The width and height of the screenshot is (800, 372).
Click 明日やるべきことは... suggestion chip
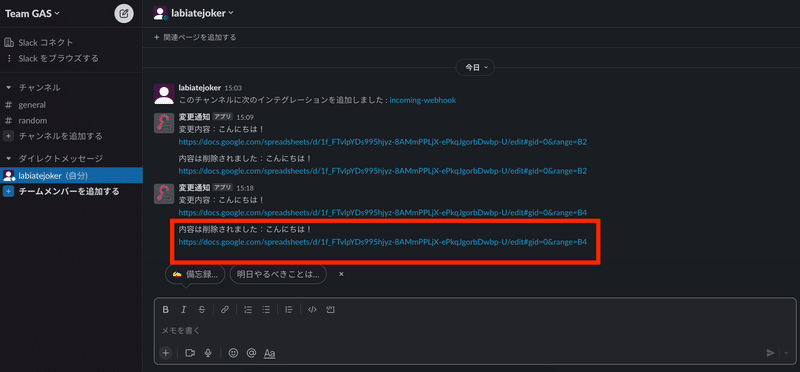(x=278, y=274)
